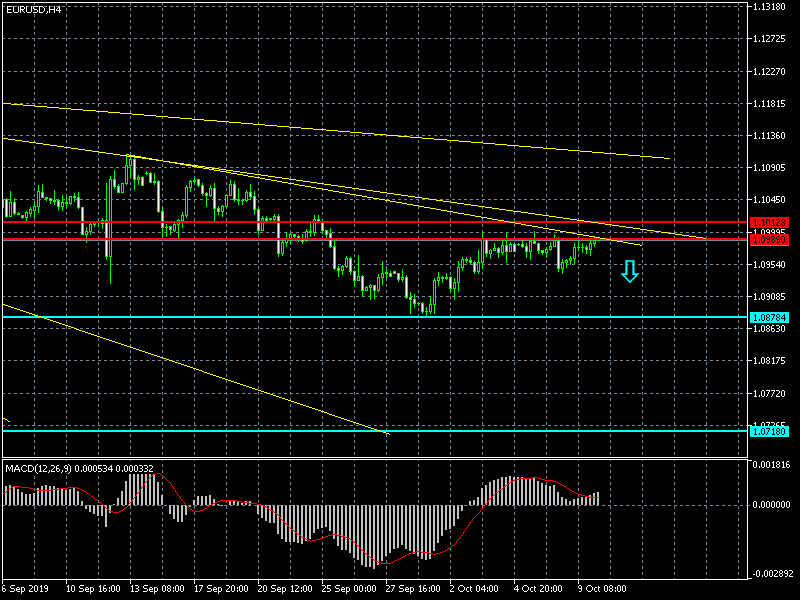Select the cyan horizontal line at 1.08784
The width and height of the screenshot is (800, 600).
[x=400, y=317]
